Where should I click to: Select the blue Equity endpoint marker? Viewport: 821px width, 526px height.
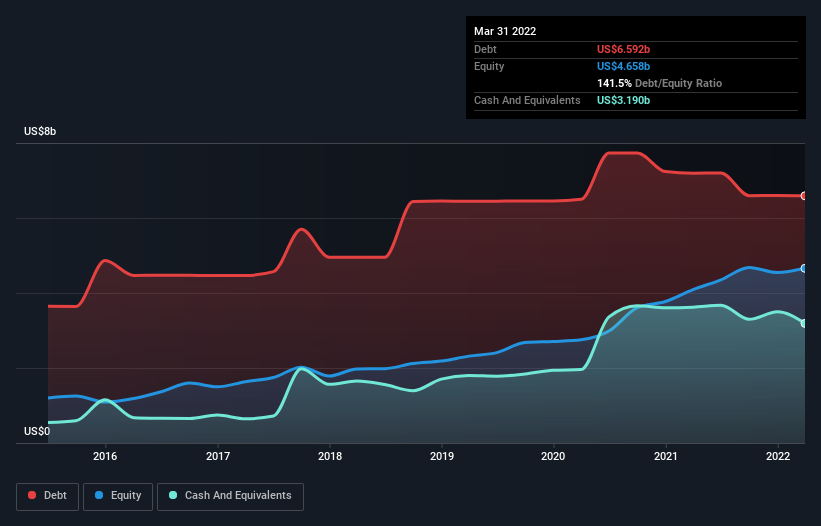point(804,268)
